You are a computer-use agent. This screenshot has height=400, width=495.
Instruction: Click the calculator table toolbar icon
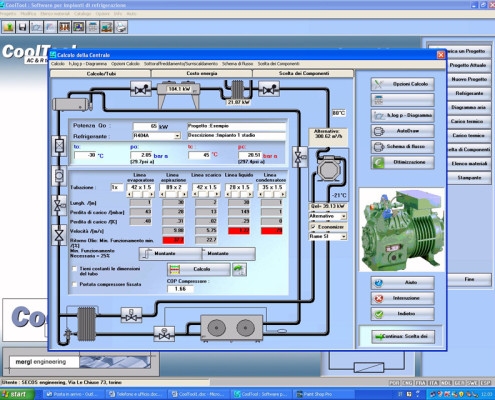[x=93, y=27]
